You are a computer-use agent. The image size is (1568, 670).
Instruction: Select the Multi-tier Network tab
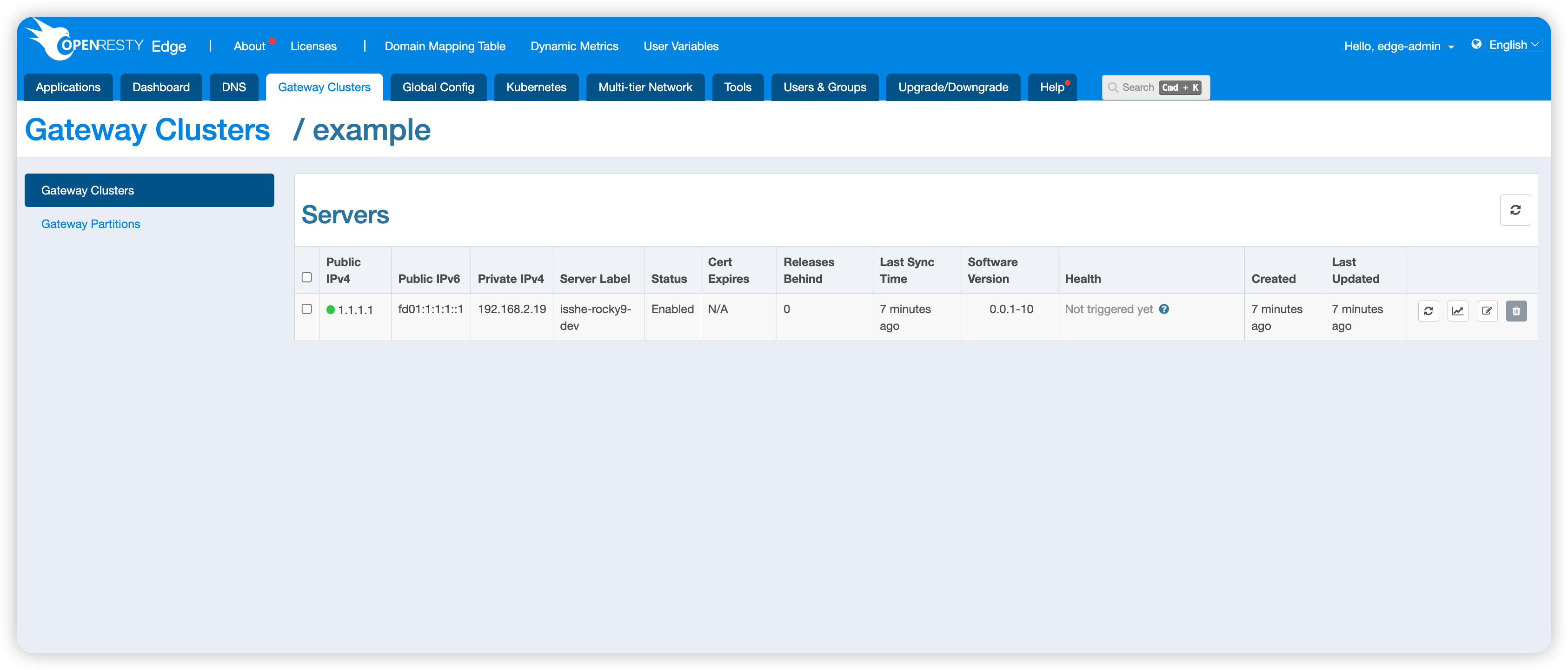[x=644, y=87]
